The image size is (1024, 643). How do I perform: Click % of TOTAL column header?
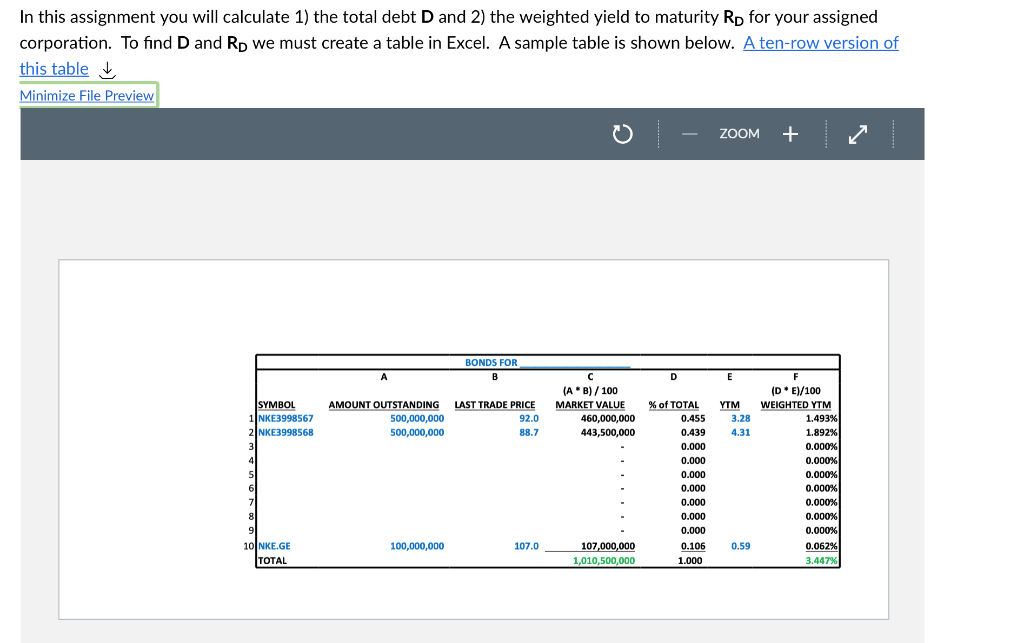(x=673, y=405)
